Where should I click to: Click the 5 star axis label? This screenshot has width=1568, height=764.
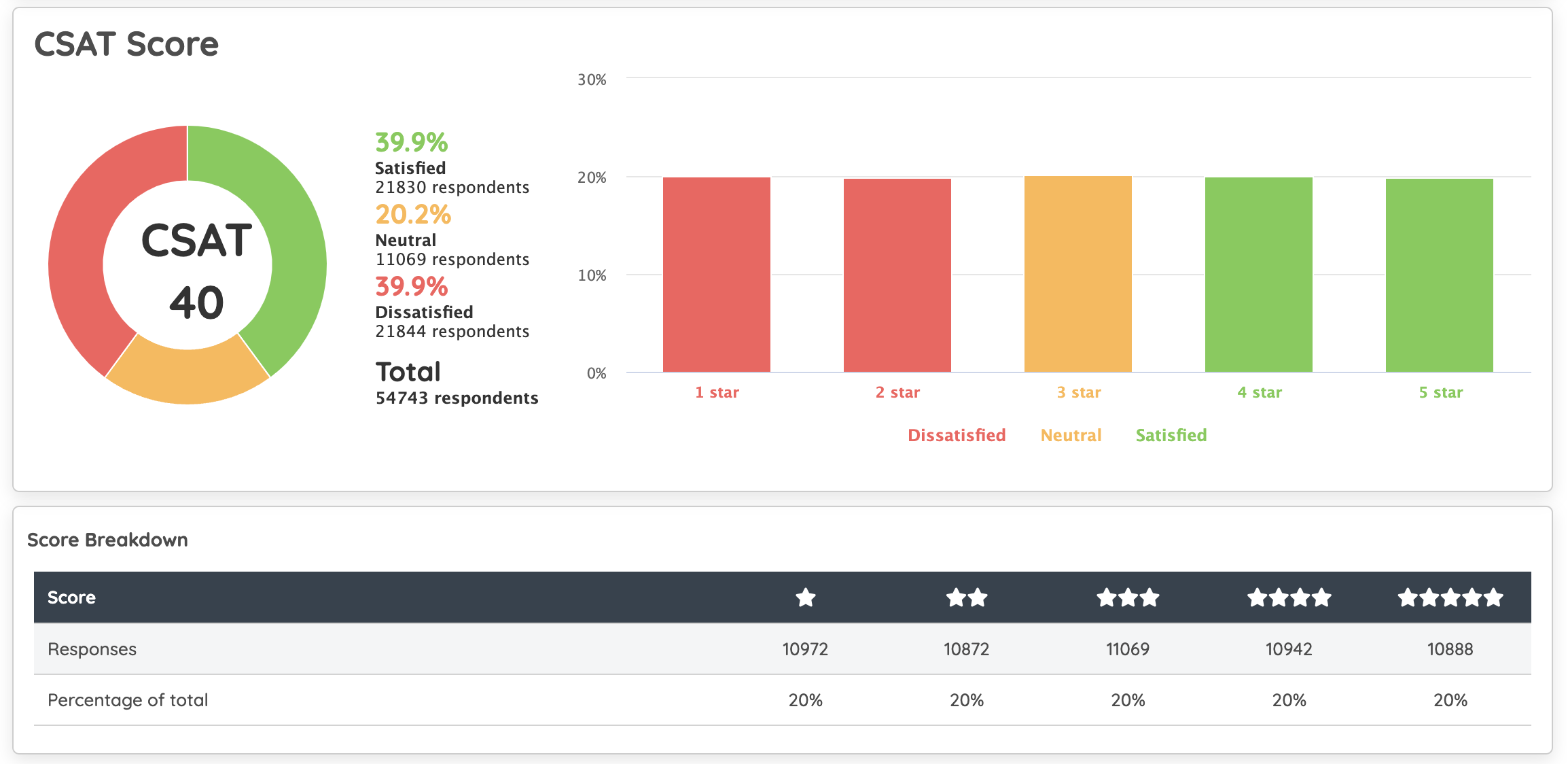(x=1440, y=393)
